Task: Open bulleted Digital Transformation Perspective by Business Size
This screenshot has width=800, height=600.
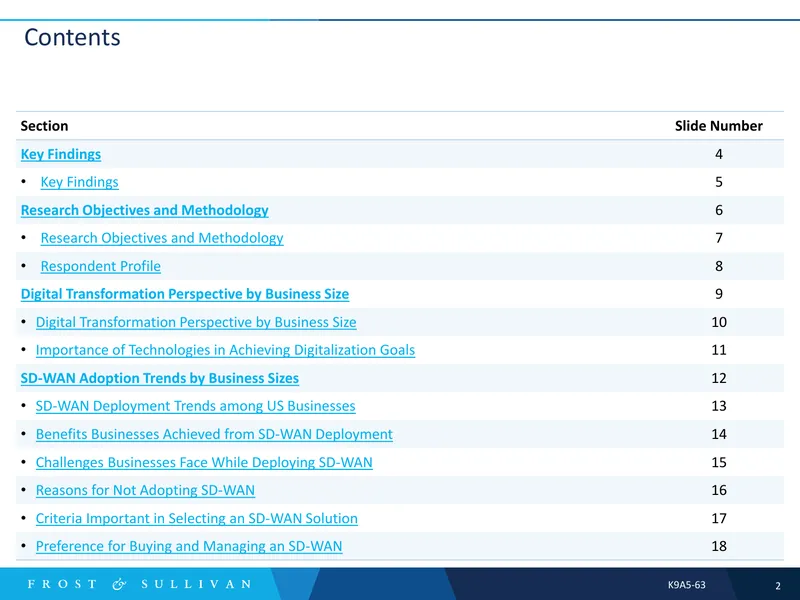Action: tap(196, 322)
